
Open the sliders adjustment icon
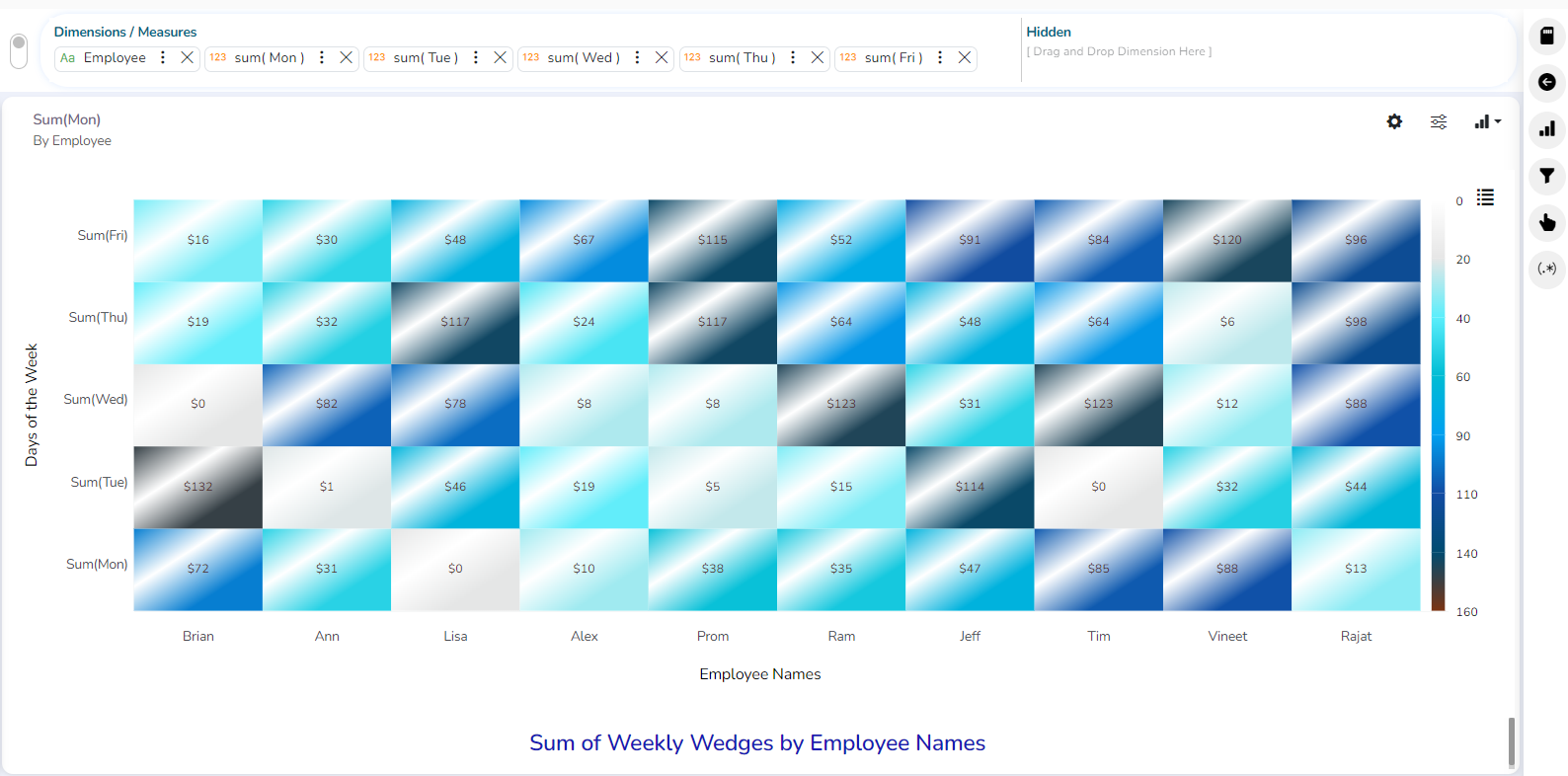(1439, 121)
